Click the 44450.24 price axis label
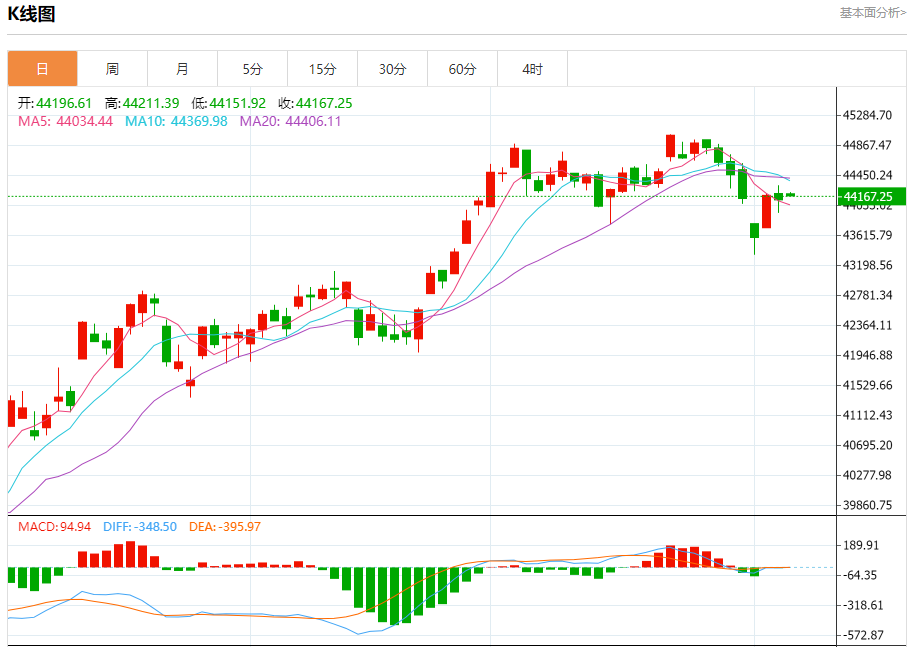Image resolution: width=911 pixels, height=647 pixels. click(867, 175)
